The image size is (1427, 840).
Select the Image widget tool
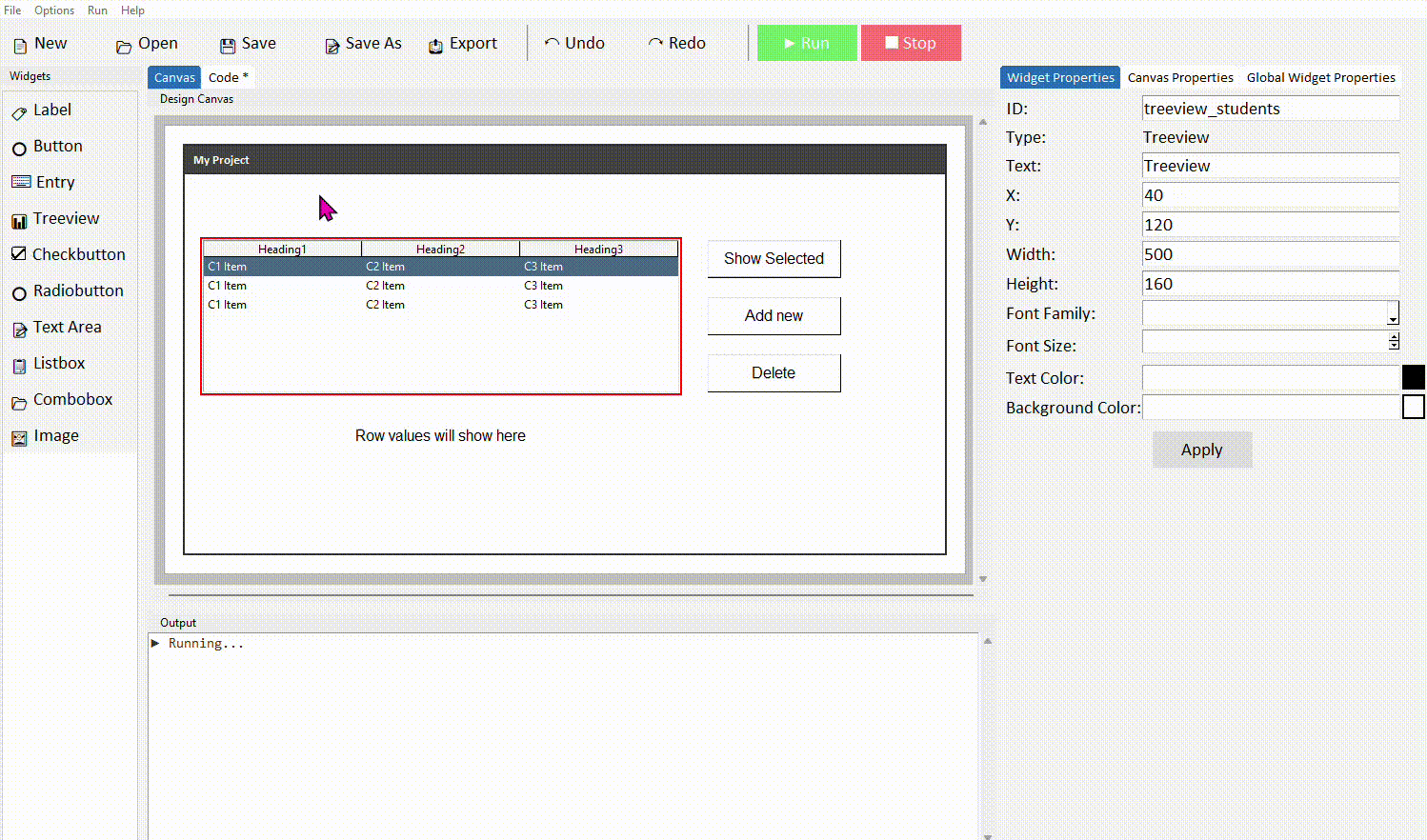pos(53,435)
